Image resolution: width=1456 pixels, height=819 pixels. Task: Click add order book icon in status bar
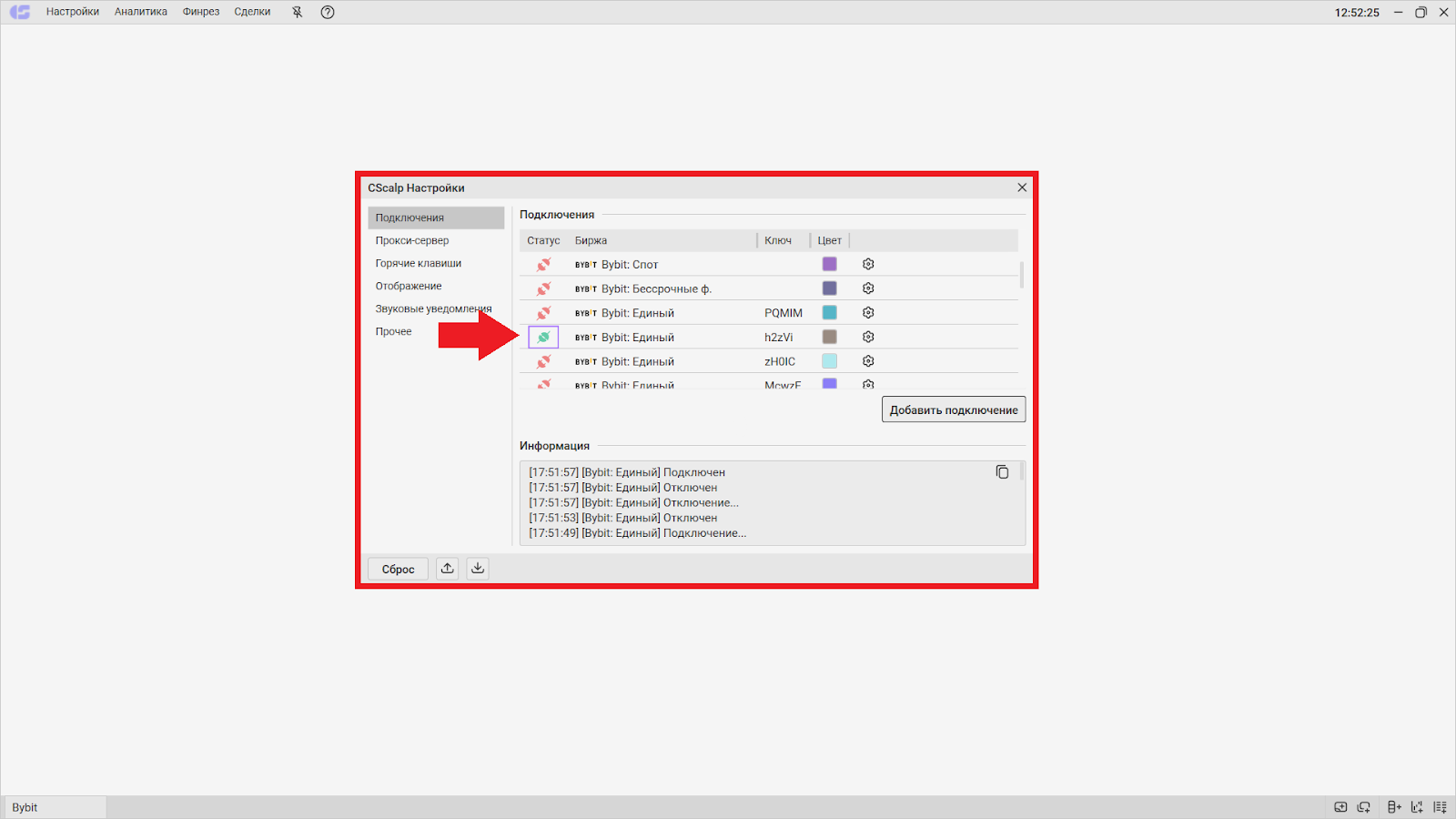(1394, 807)
